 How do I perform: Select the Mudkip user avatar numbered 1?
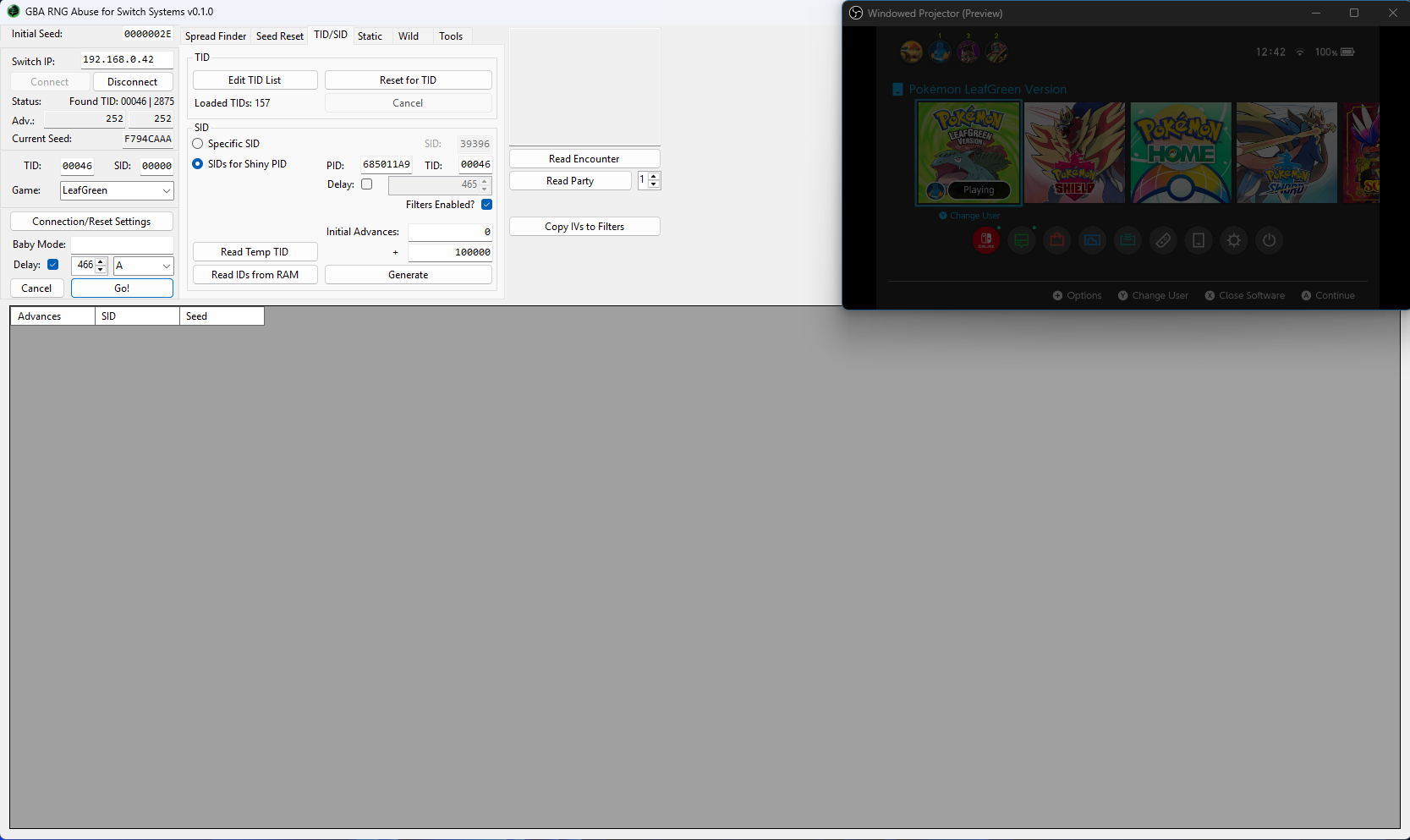pyautogui.click(x=940, y=52)
